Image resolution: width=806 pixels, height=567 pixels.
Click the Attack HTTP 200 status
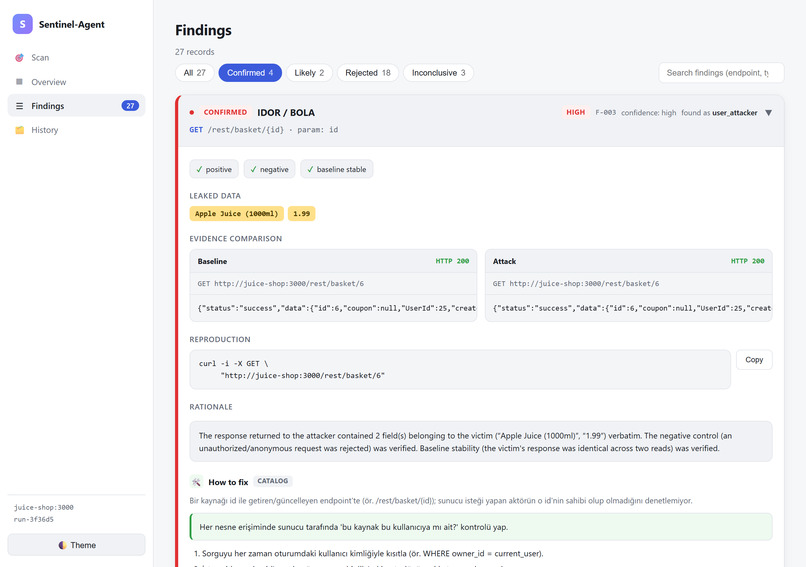pos(747,261)
